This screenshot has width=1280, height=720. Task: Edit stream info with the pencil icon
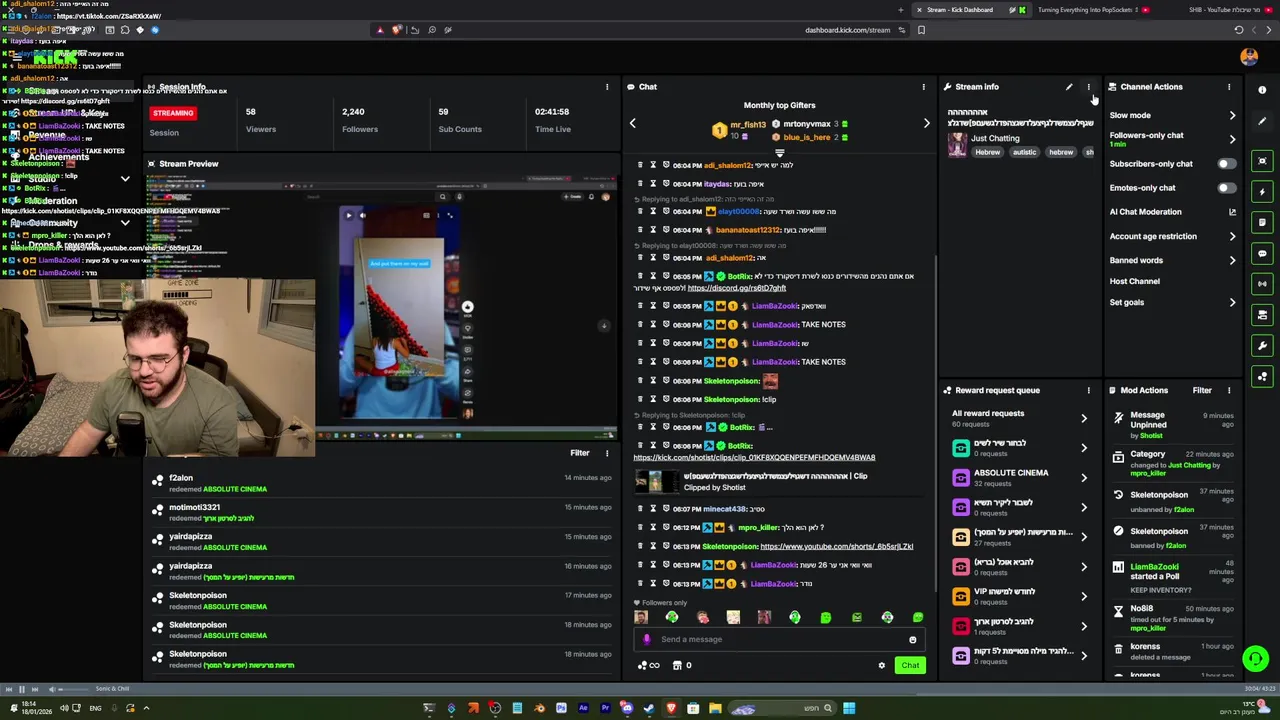coord(1069,87)
